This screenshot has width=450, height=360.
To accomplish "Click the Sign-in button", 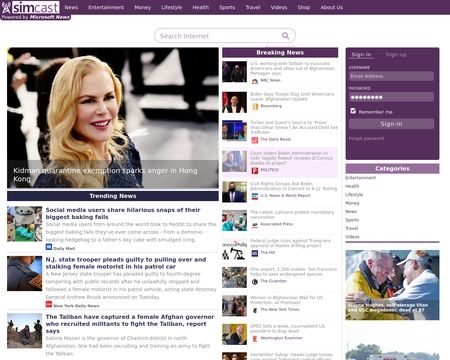I will 391,124.
